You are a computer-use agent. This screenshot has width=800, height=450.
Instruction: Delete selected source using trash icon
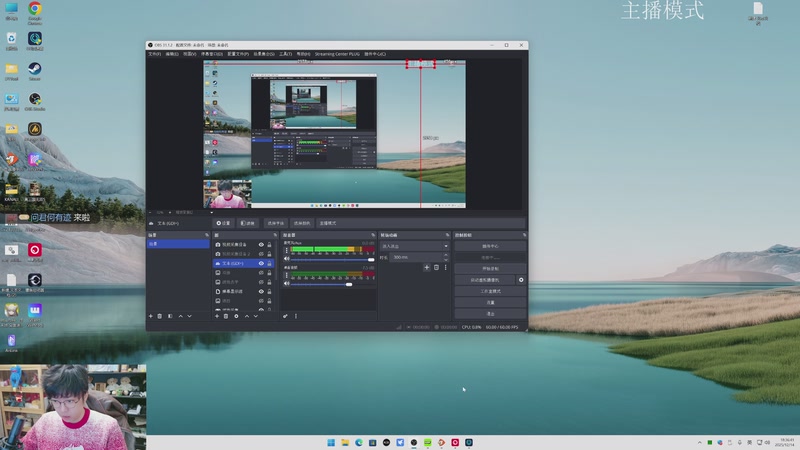[226, 316]
